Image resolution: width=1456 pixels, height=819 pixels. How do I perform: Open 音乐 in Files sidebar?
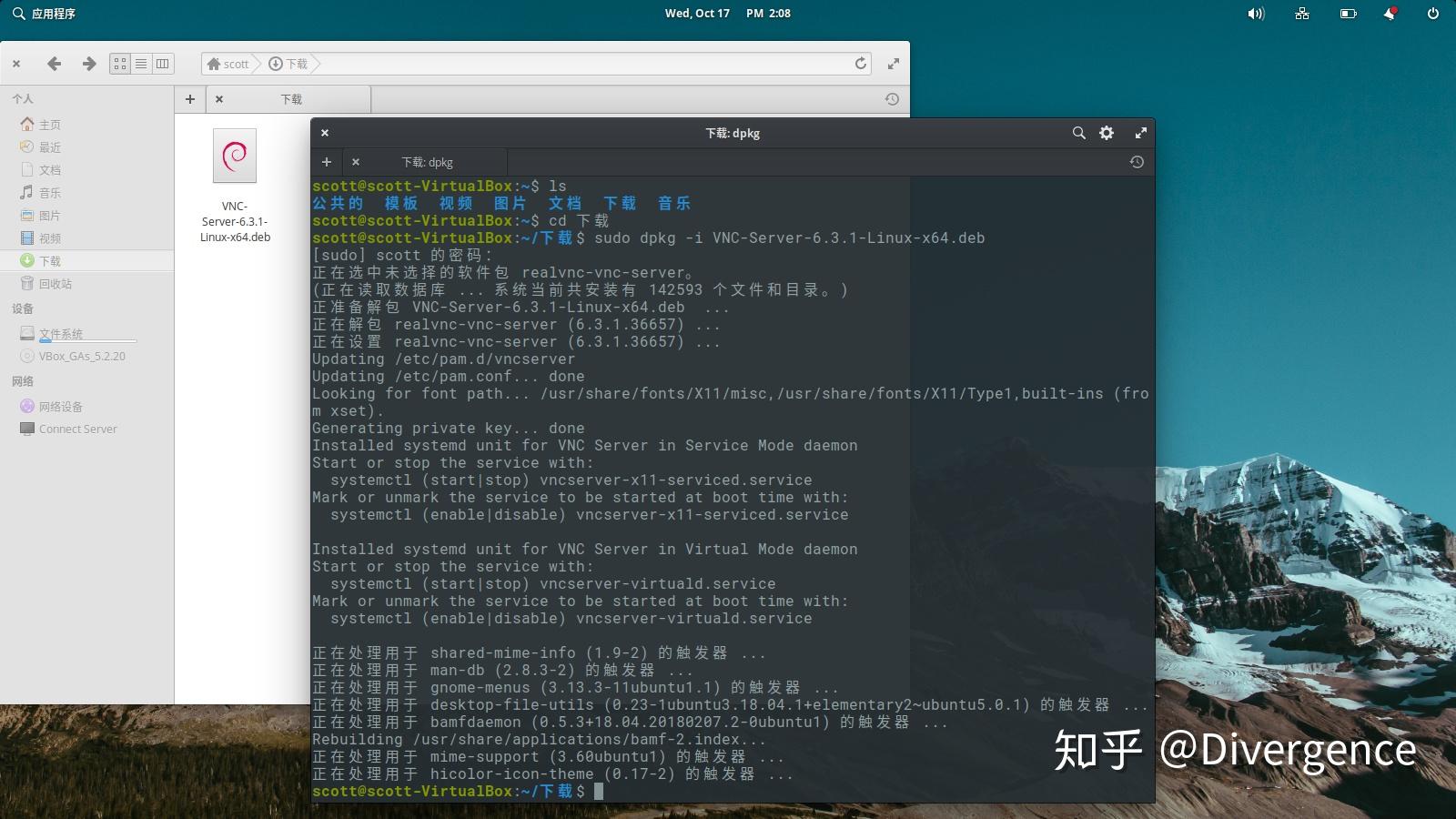click(86, 193)
